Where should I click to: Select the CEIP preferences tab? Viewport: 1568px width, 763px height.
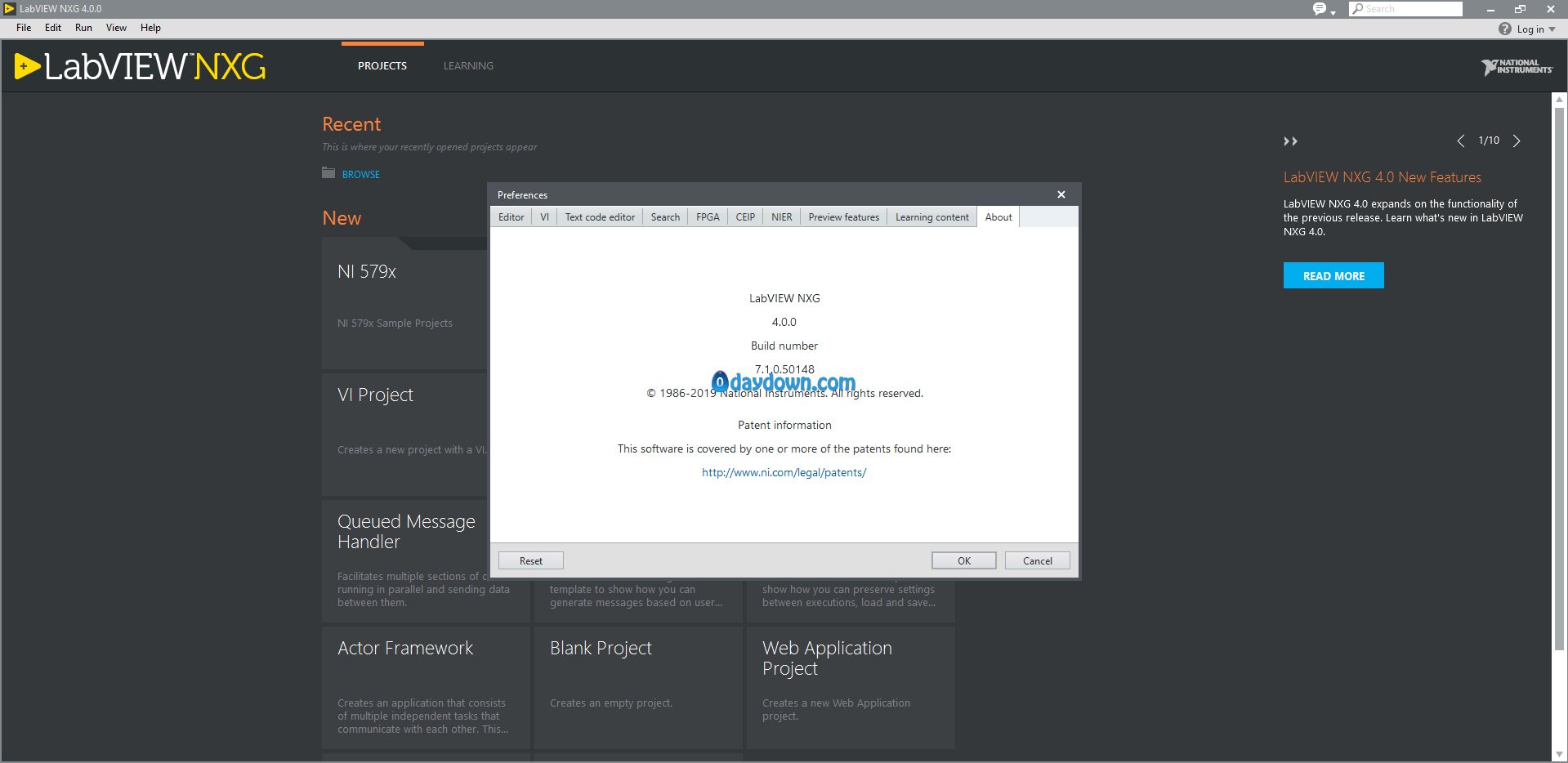click(745, 217)
